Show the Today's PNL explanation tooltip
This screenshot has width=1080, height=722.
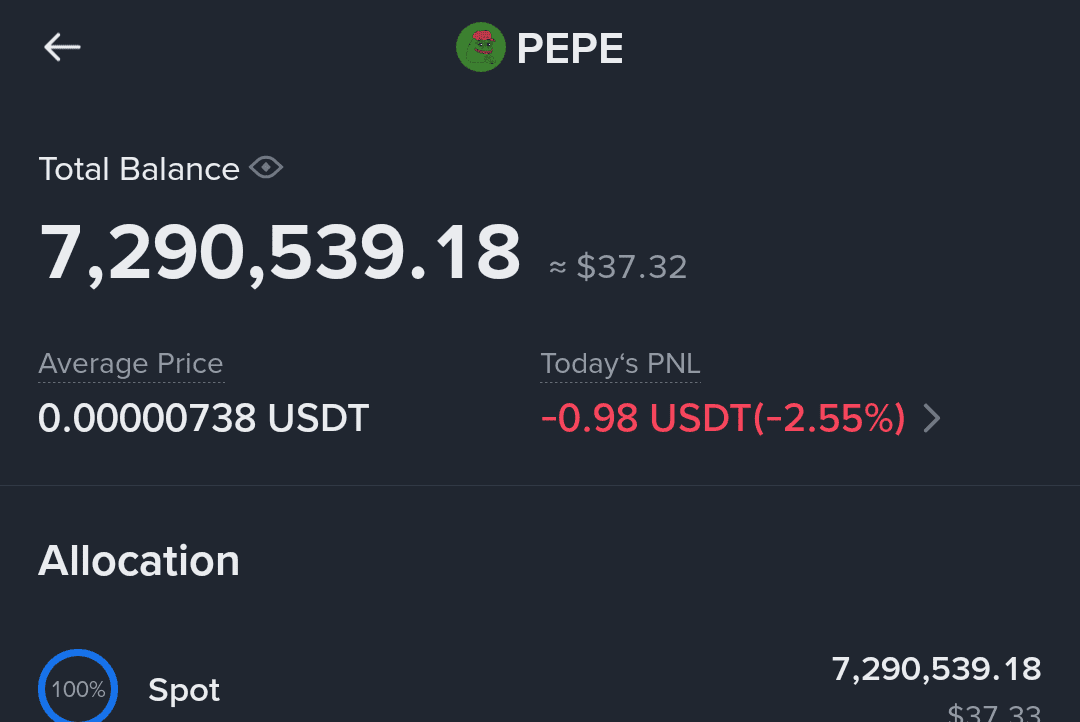pyautogui.click(x=620, y=364)
